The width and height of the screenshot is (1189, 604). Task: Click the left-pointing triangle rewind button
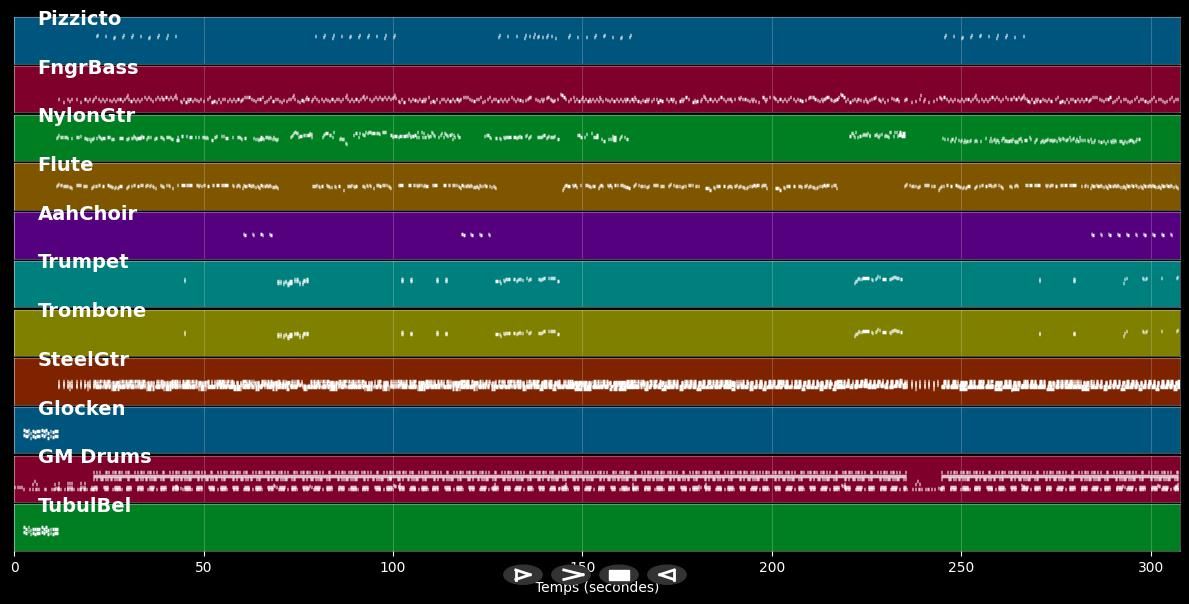click(x=666, y=575)
